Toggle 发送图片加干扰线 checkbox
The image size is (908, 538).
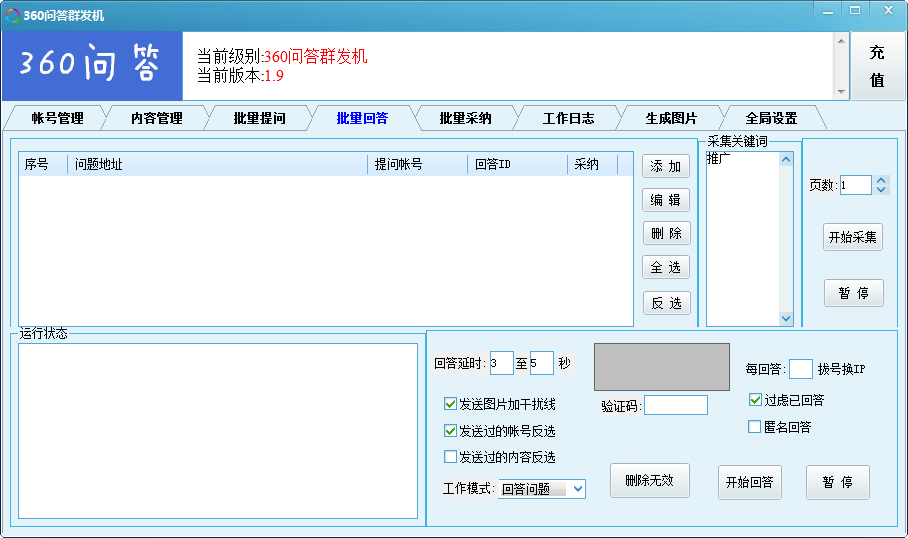pos(450,404)
